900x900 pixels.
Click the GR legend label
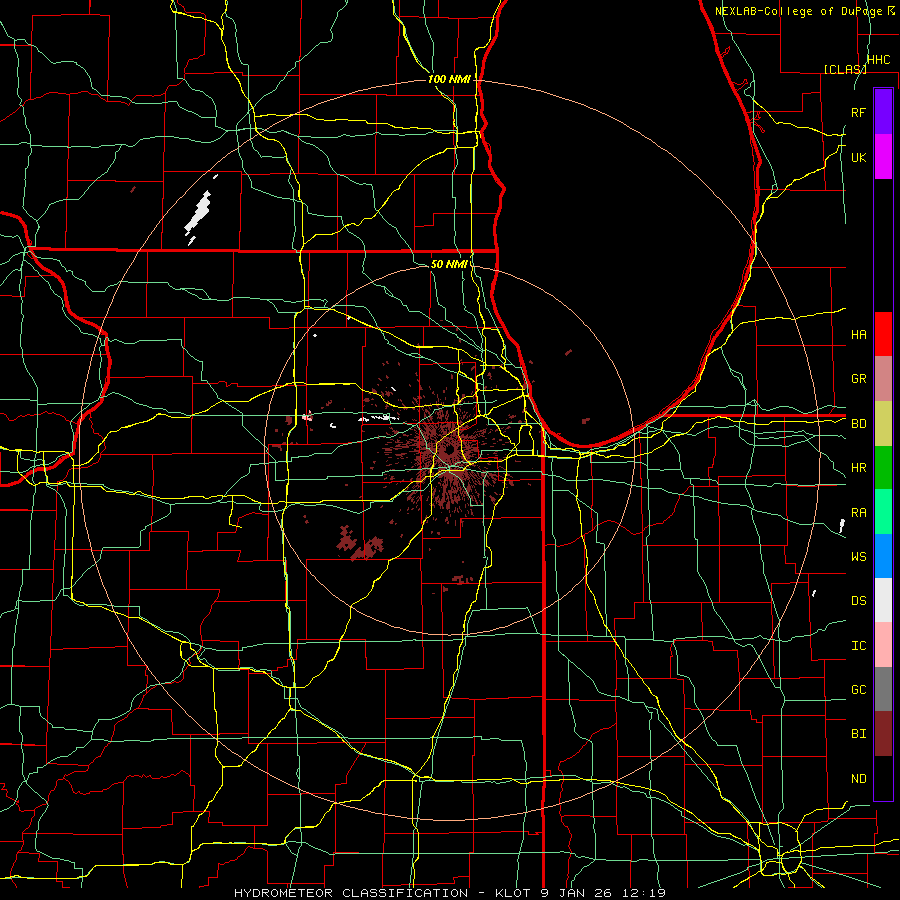pyautogui.click(x=858, y=379)
